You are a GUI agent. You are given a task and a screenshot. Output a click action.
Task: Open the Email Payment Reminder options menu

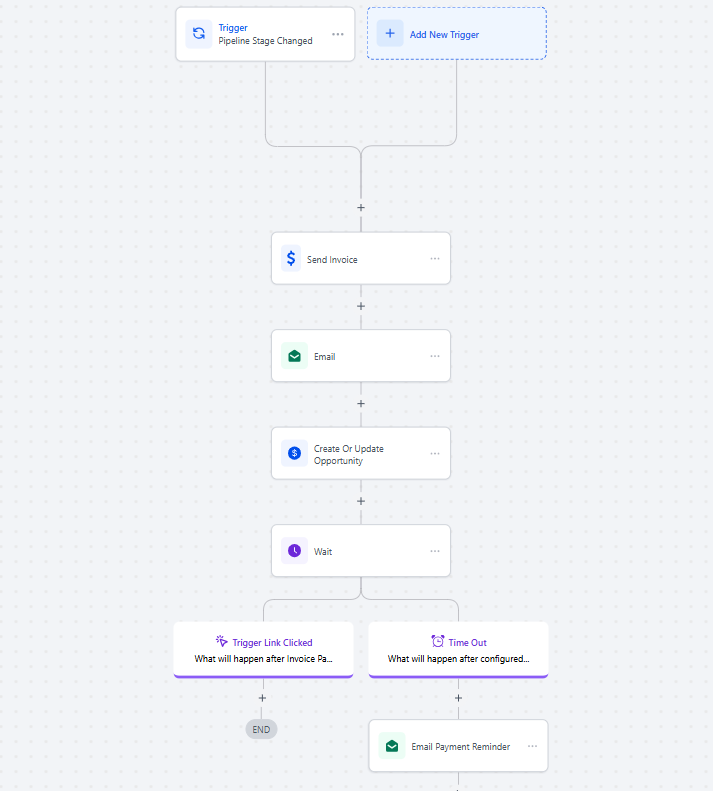(x=532, y=746)
